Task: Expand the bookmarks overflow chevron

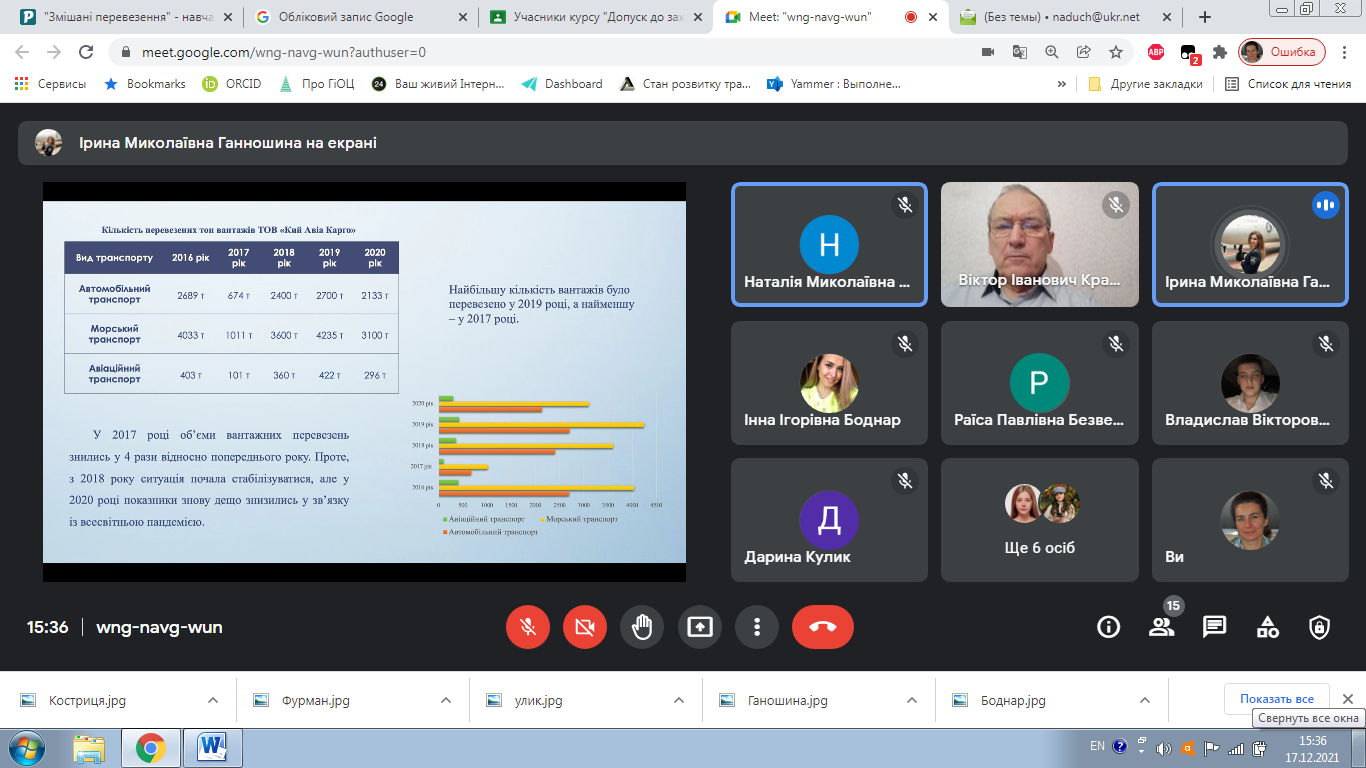Action: (x=1061, y=84)
